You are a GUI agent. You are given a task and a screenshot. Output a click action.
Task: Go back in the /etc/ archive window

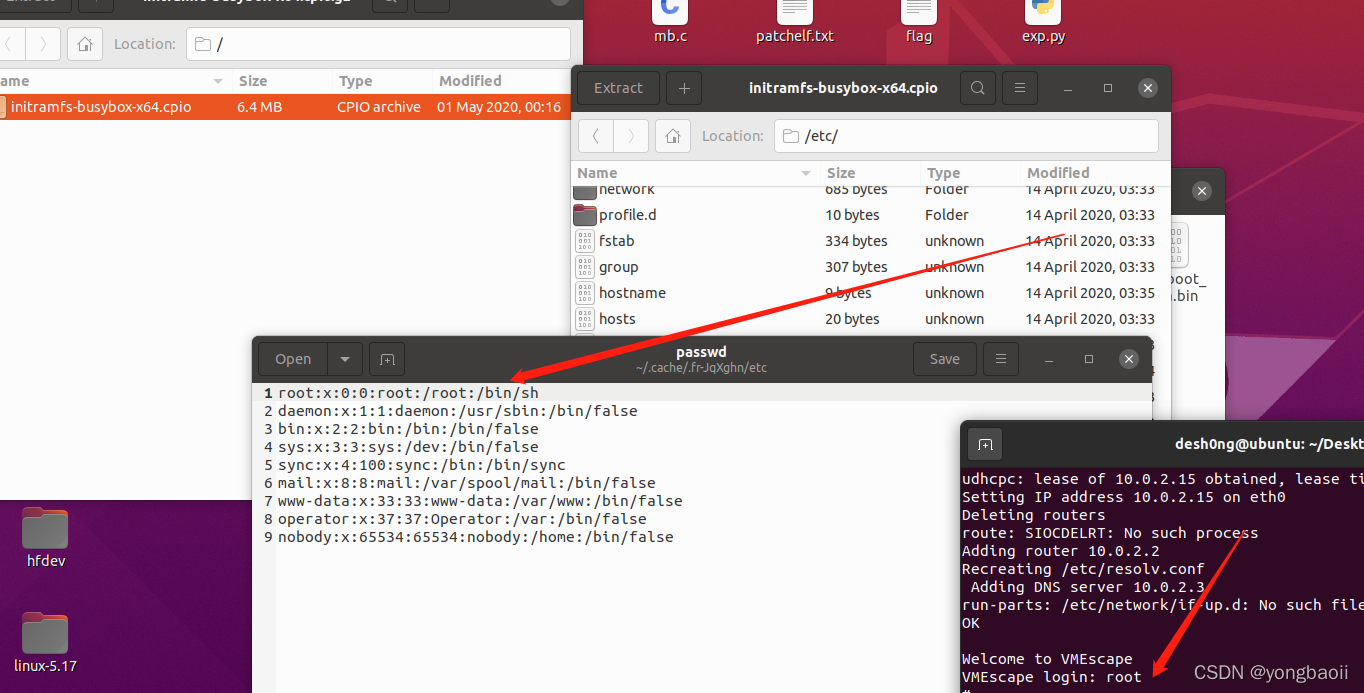(596, 136)
